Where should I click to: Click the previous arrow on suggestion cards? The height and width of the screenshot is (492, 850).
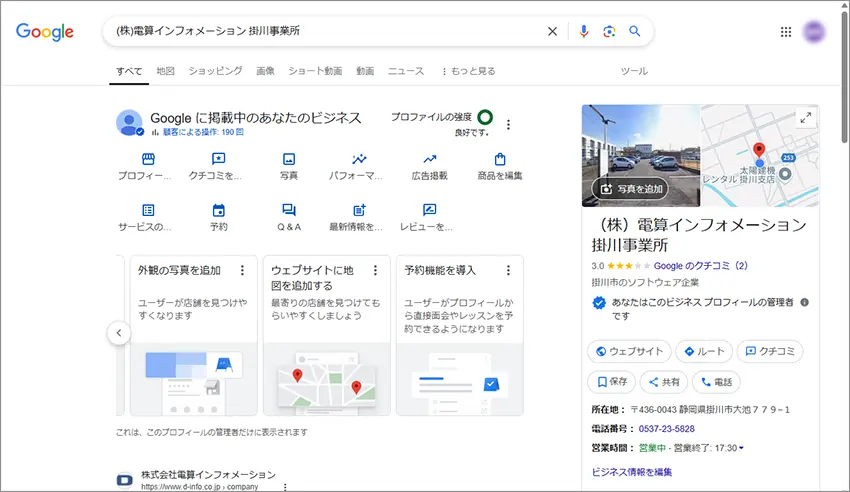(119, 333)
